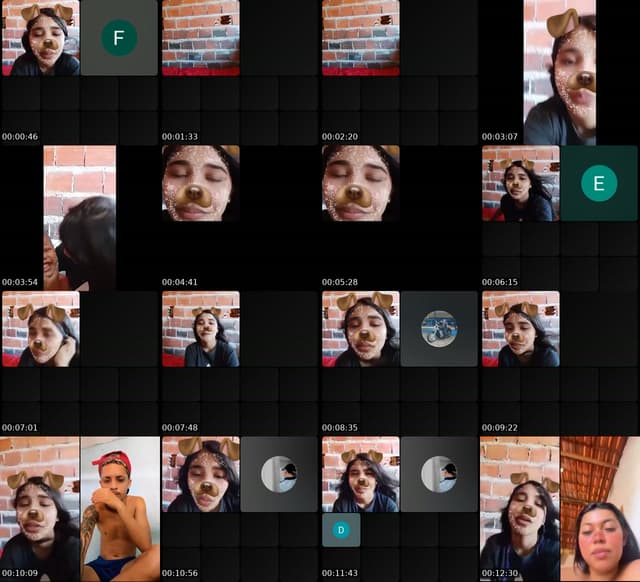Open the empty brick wall video at 00:02:20

[x=361, y=38]
